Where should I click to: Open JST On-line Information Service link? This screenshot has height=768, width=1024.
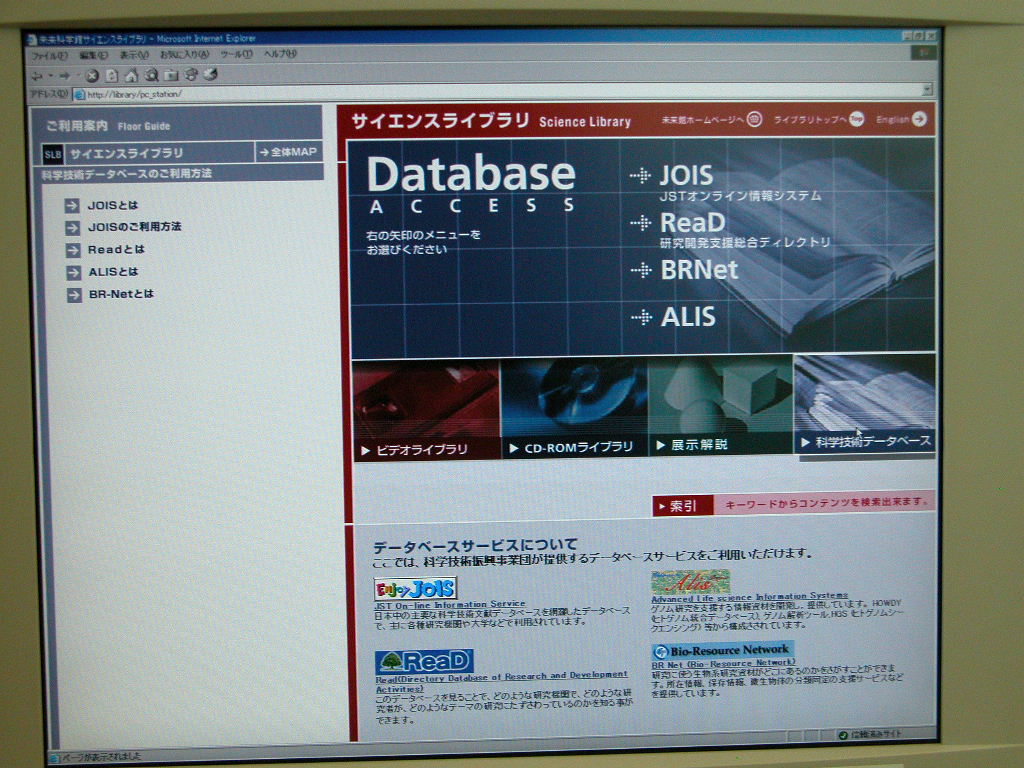(x=449, y=605)
